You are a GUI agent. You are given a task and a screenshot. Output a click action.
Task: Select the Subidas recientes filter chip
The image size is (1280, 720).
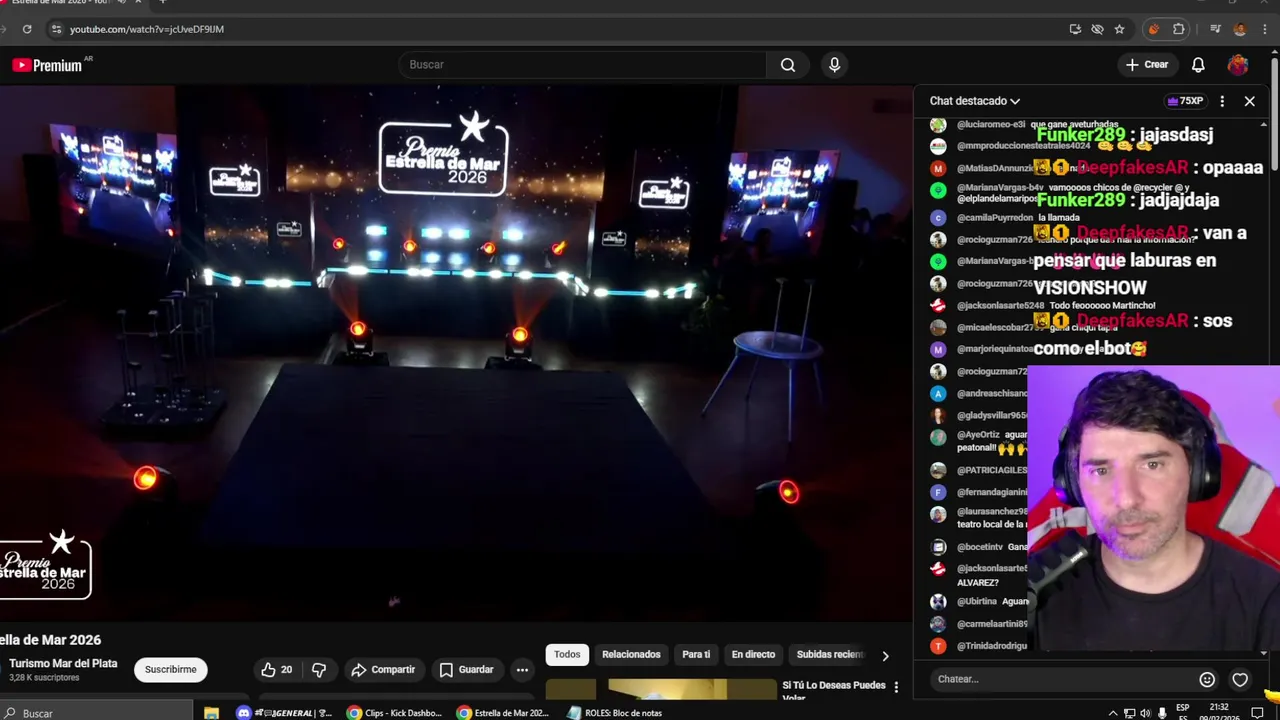[829, 655]
